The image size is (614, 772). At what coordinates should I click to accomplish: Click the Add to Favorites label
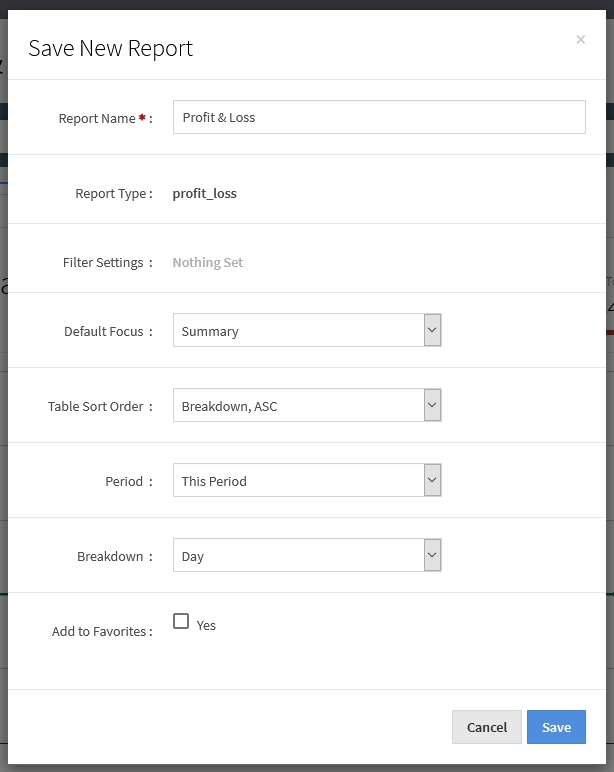click(x=99, y=631)
